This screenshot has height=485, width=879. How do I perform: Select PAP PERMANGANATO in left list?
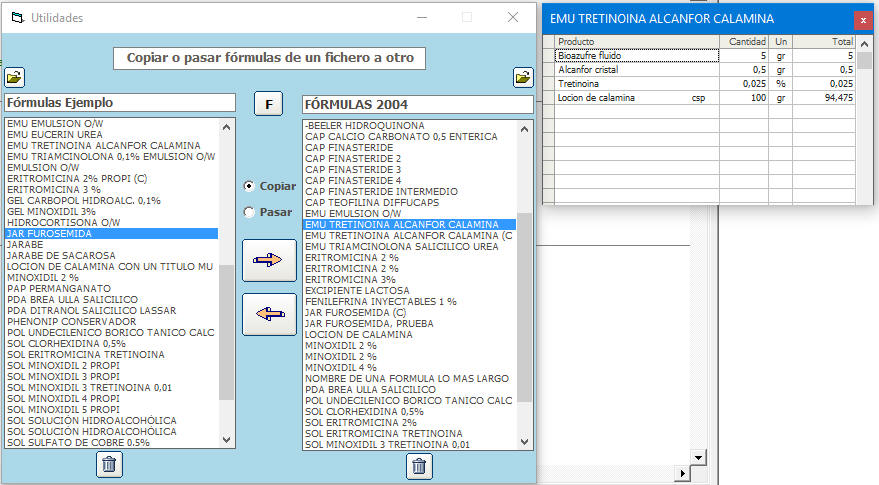click(x=112, y=289)
